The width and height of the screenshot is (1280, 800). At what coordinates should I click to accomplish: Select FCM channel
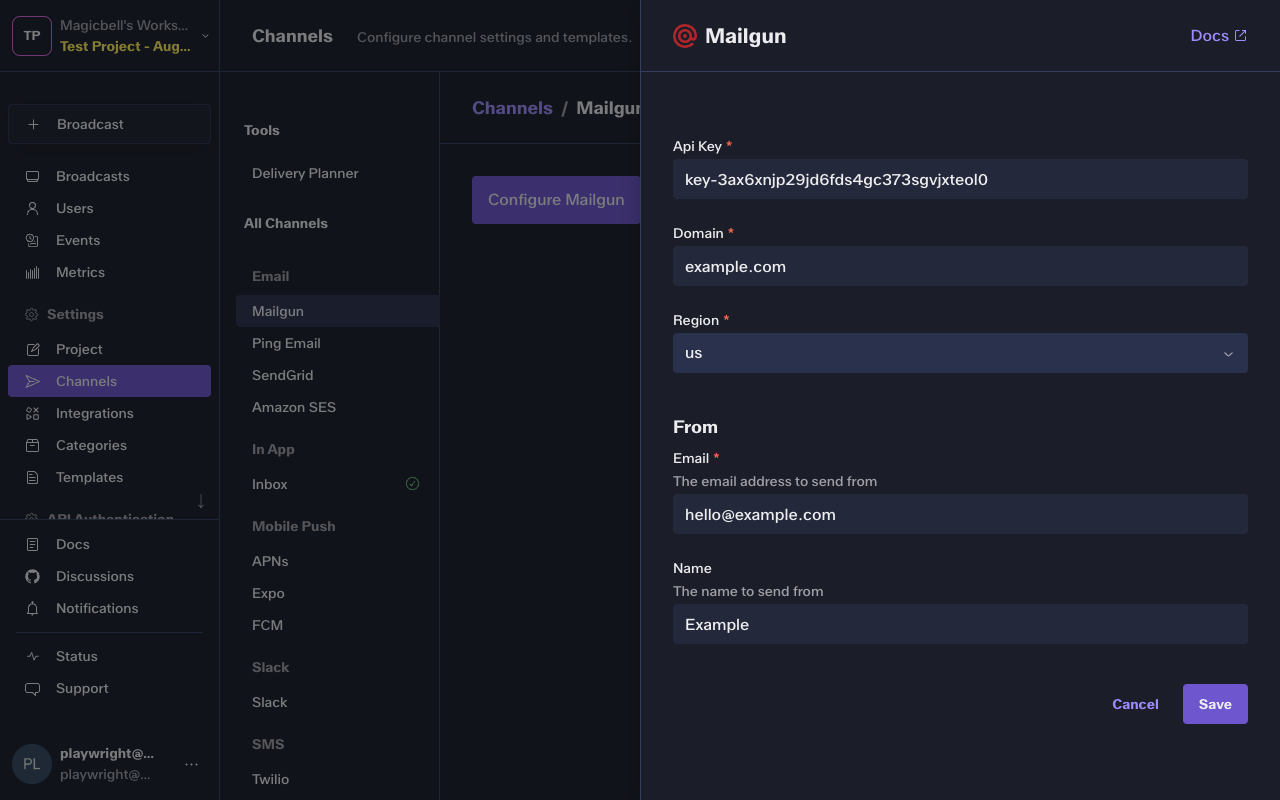[x=337, y=625]
